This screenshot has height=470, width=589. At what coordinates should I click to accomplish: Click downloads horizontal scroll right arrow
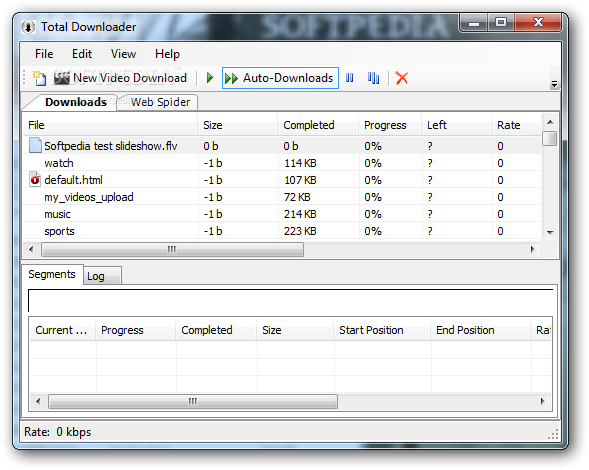pyautogui.click(x=532, y=249)
